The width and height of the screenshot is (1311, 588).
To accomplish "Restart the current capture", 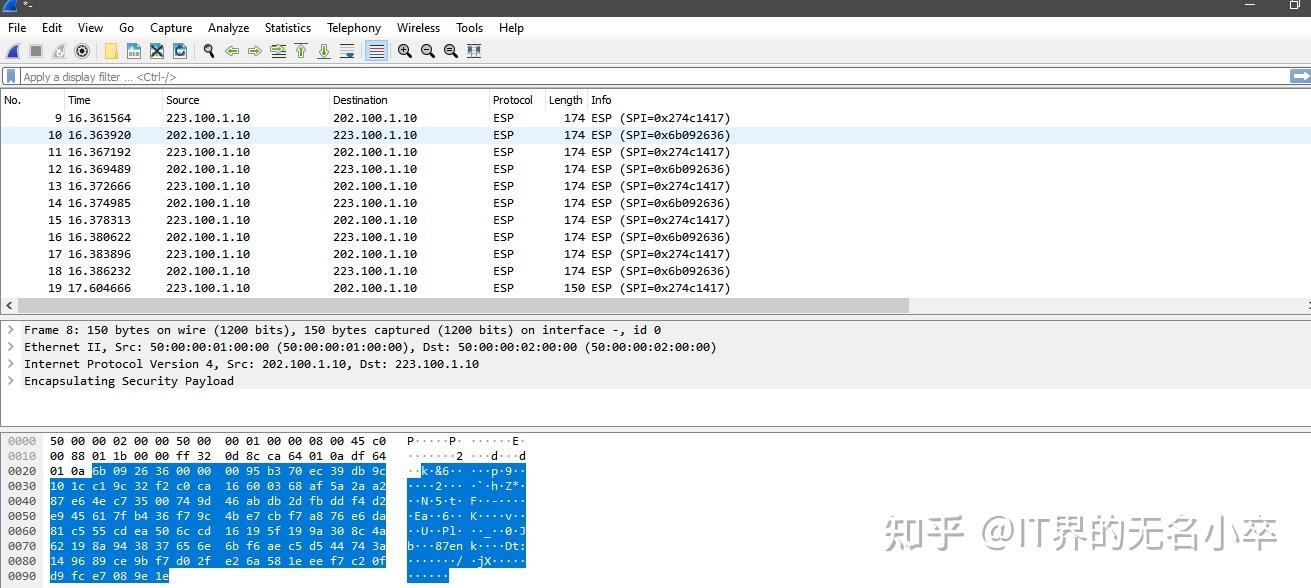I will pos(59,51).
